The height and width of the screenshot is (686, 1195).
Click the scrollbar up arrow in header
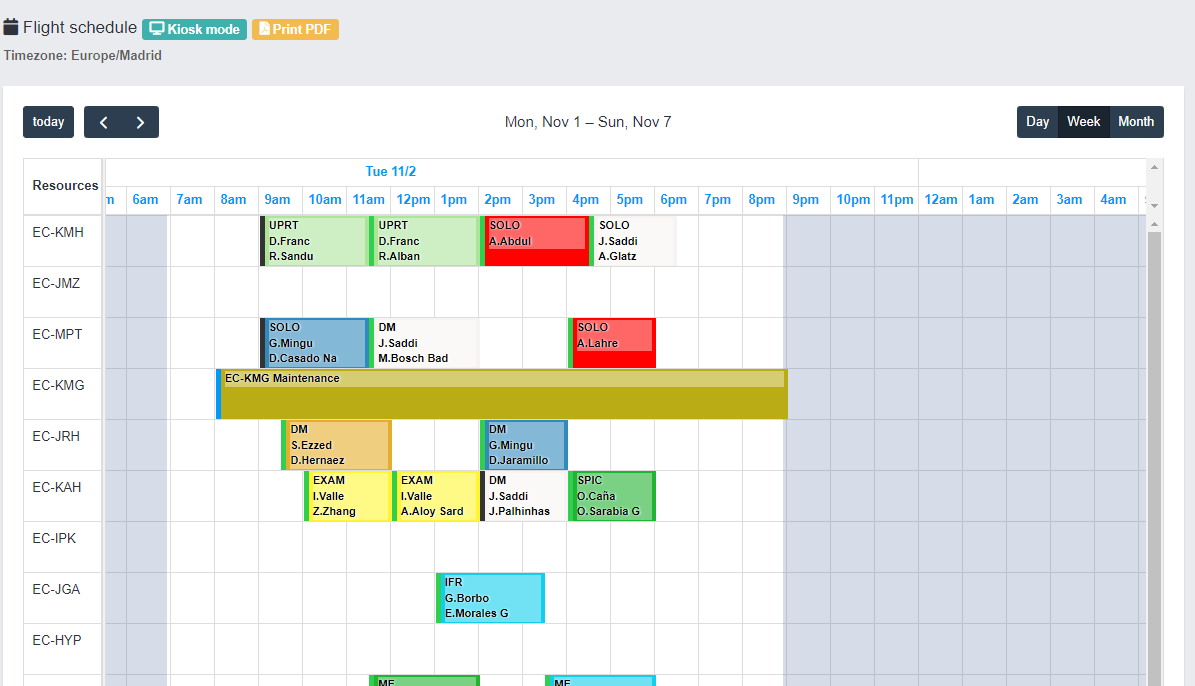tap(1155, 167)
